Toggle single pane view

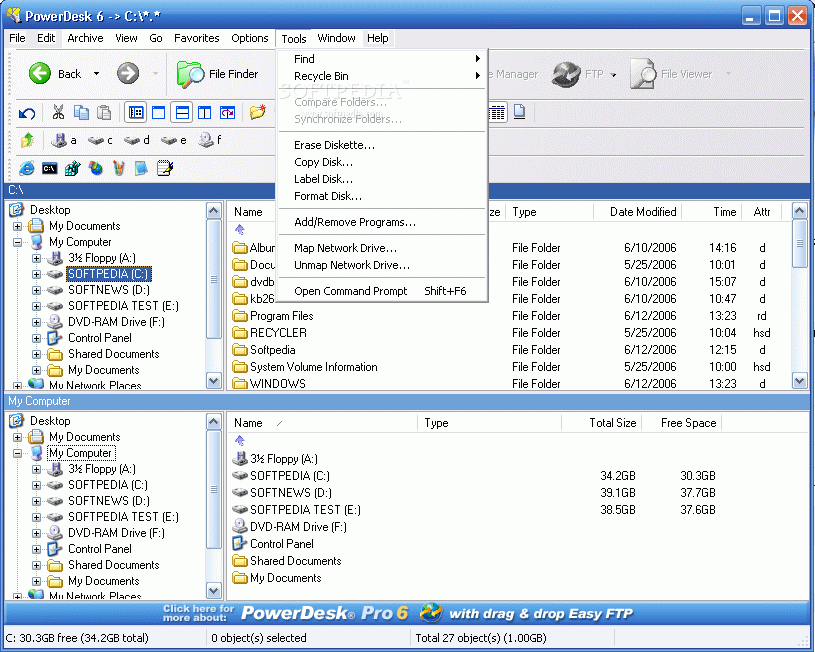159,112
